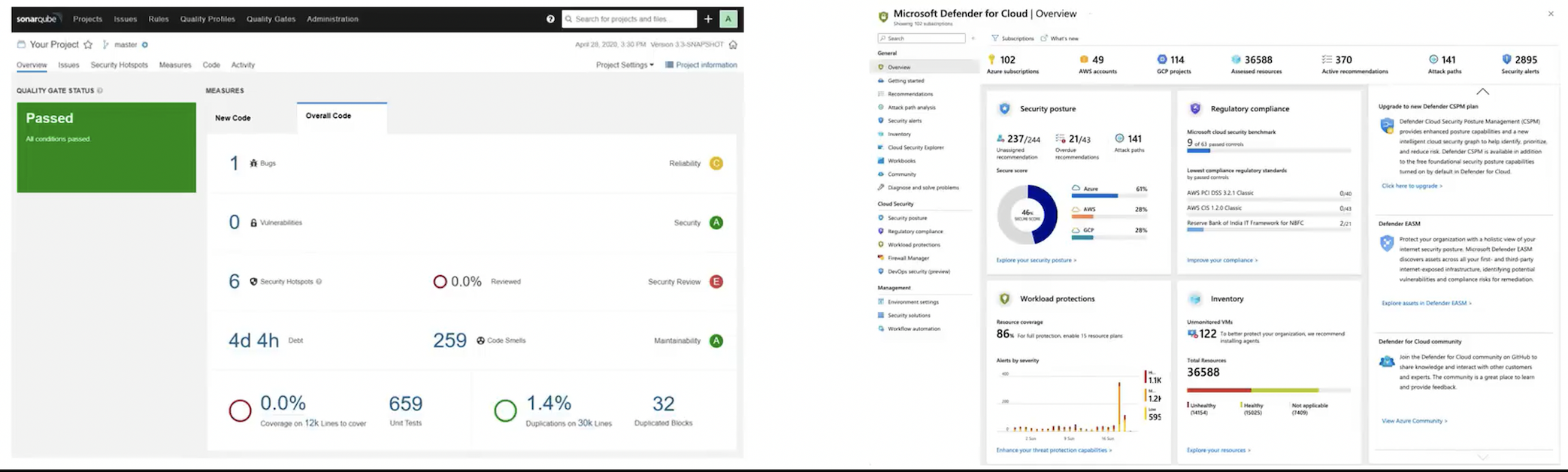Image resolution: width=1568 pixels, height=472 pixels.
Task: Click the Reliability C rating badge
Action: (716, 164)
